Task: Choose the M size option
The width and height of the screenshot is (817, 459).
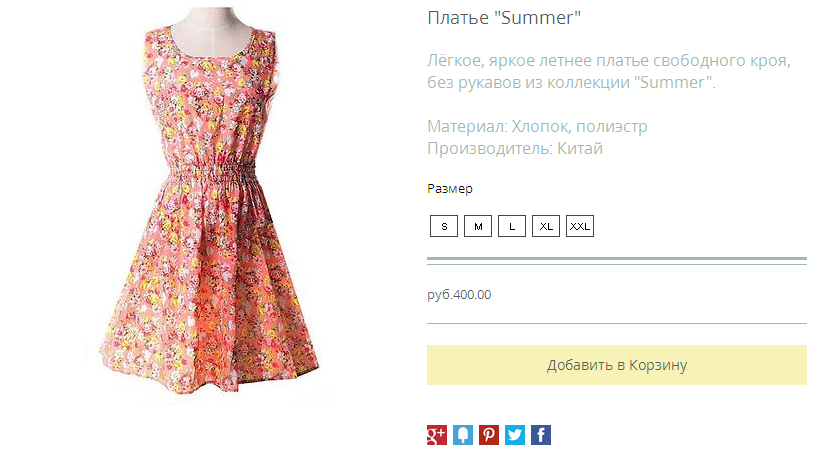Action: coord(478,226)
